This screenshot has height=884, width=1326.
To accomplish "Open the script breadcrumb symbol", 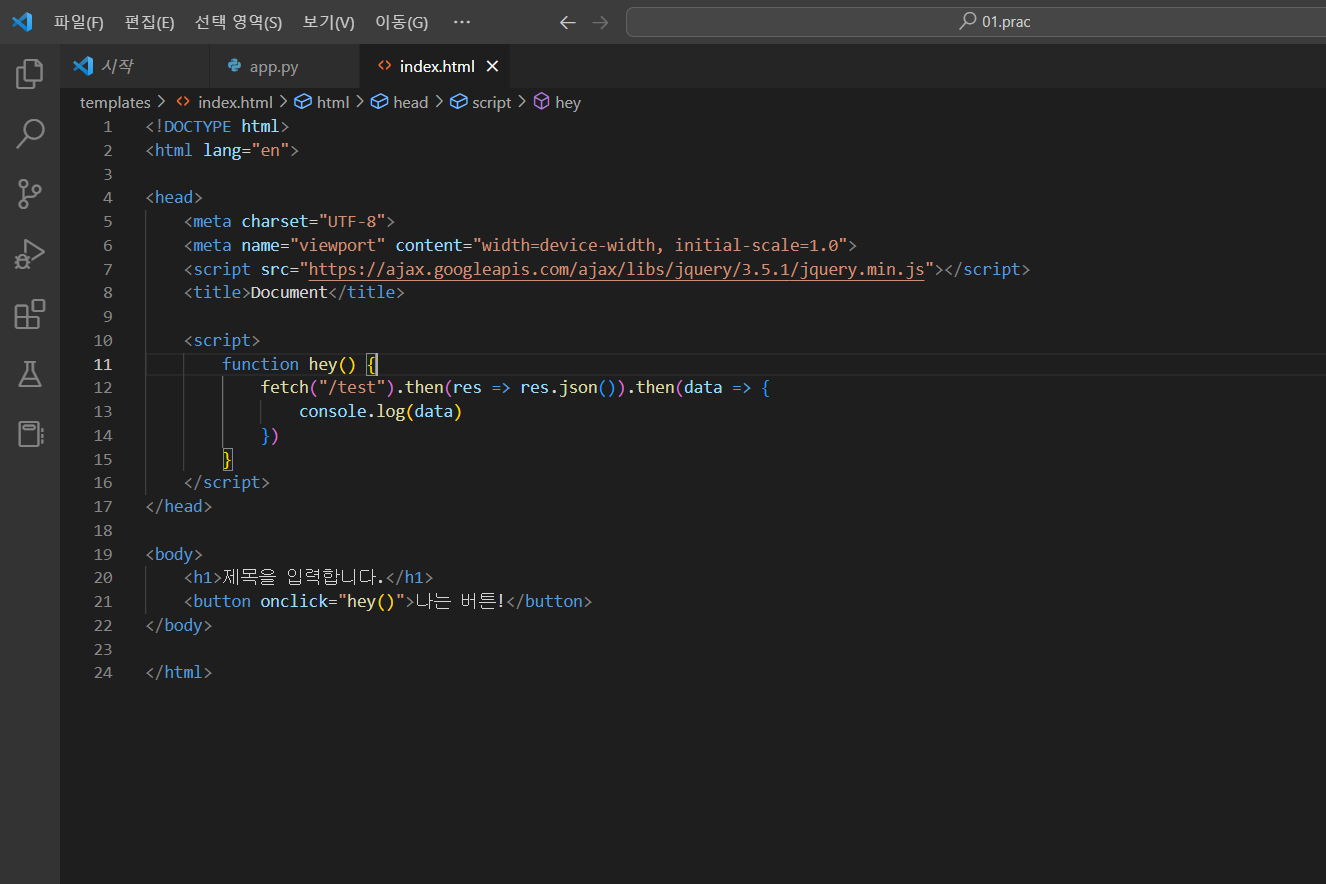I will 481,102.
